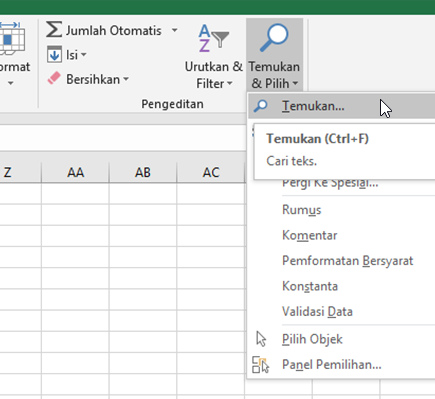Click the Urutkan & Filter A-Z icon

[214, 38]
